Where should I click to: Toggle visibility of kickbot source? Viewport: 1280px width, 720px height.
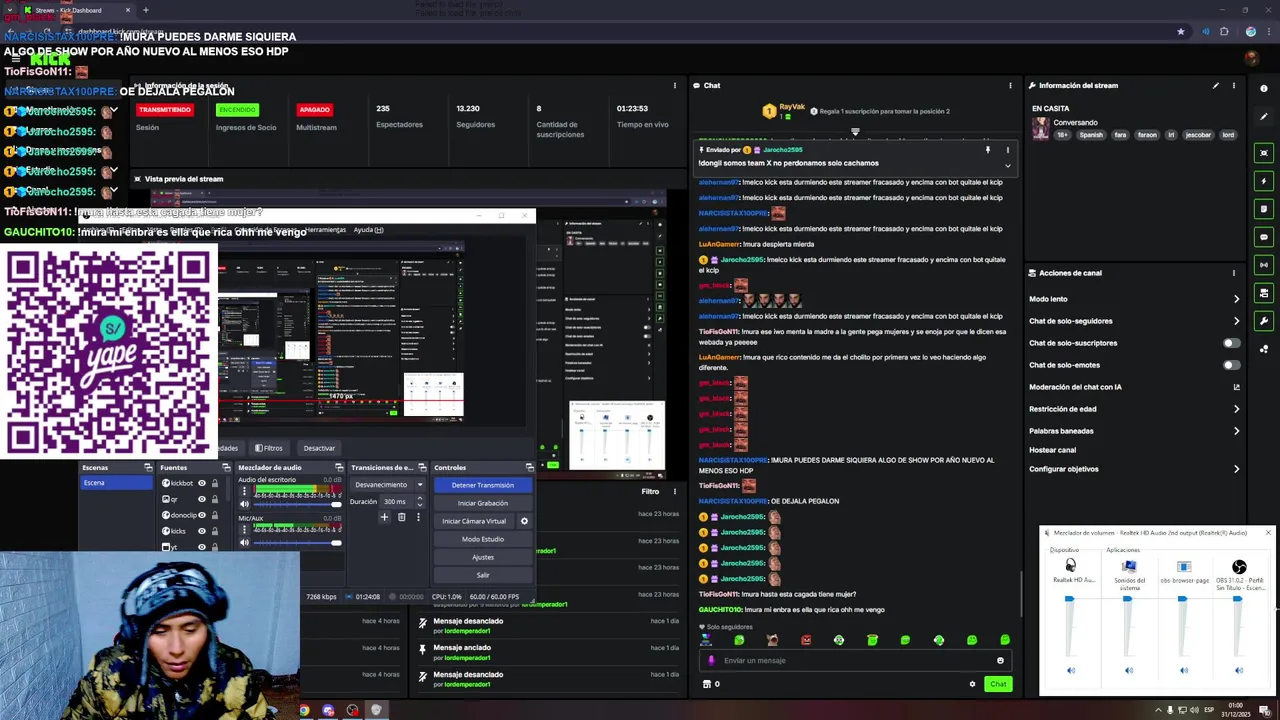click(202, 483)
